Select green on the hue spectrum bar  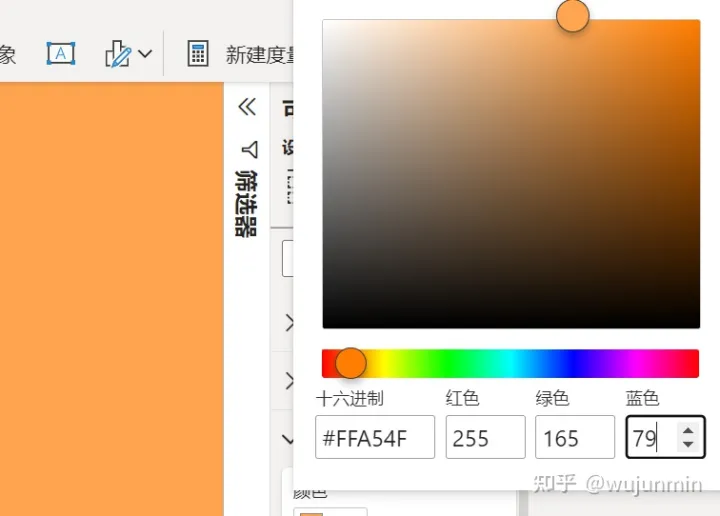[450, 364]
